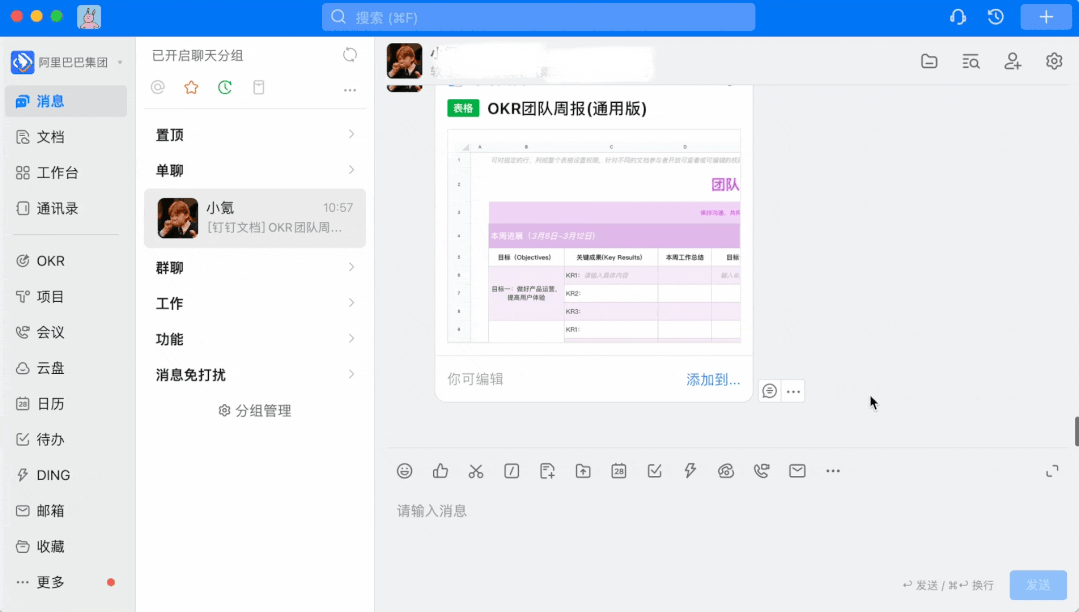Expand the 消息免打扰 chat group
This screenshot has height=612, width=1079.
[x=255, y=375]
